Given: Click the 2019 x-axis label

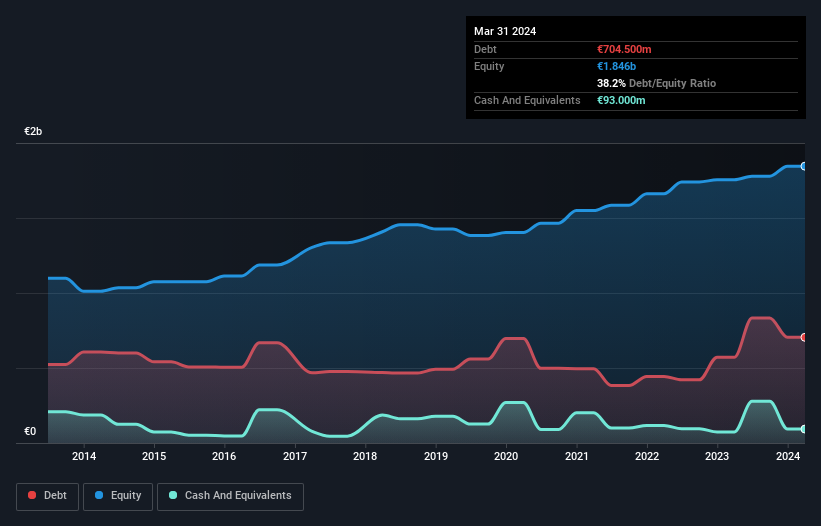Looking at the screenshot, I should pyautogui.click(x=436, y=456).
